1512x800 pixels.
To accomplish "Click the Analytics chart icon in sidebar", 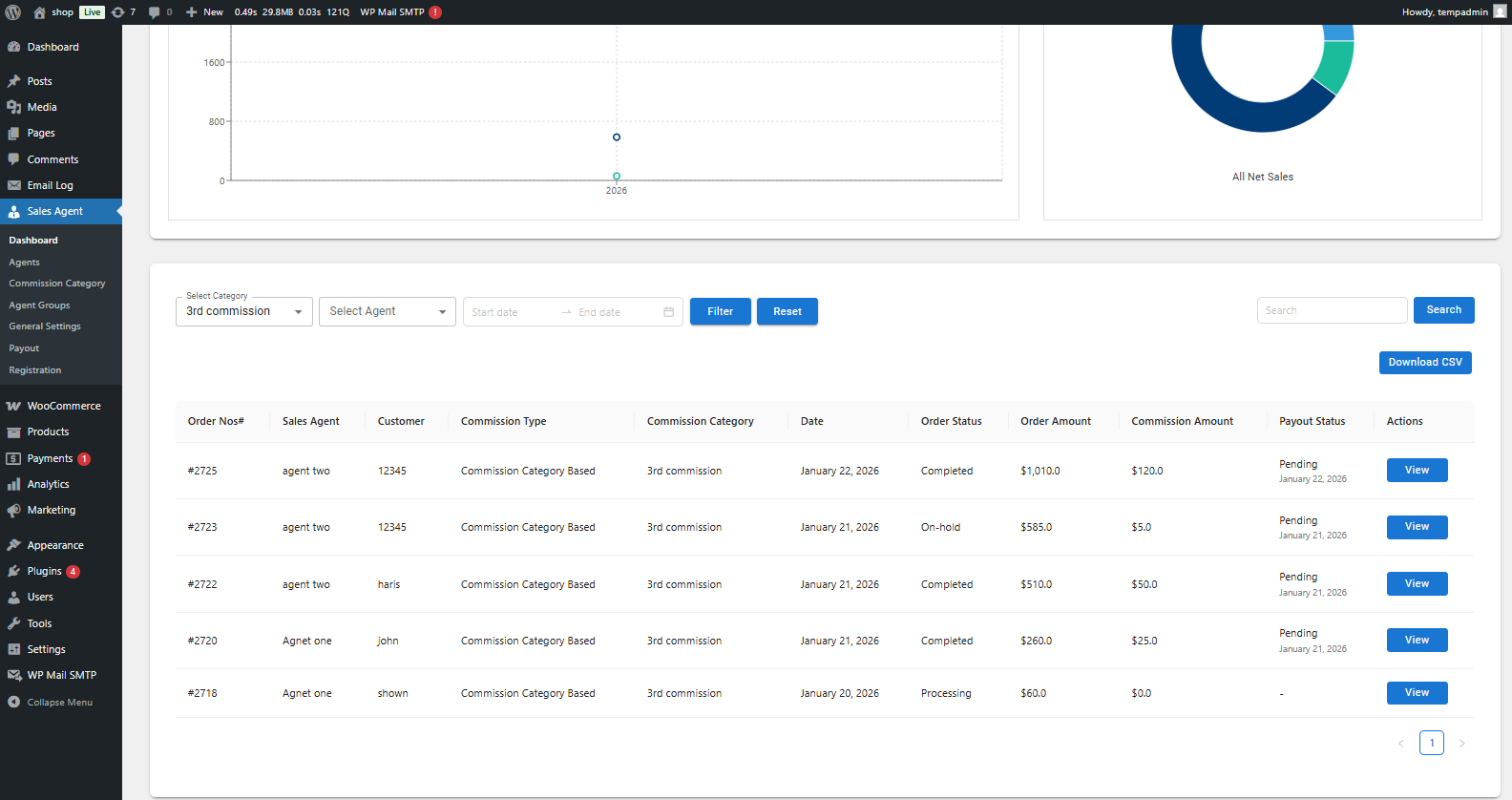I will (14, 484).
